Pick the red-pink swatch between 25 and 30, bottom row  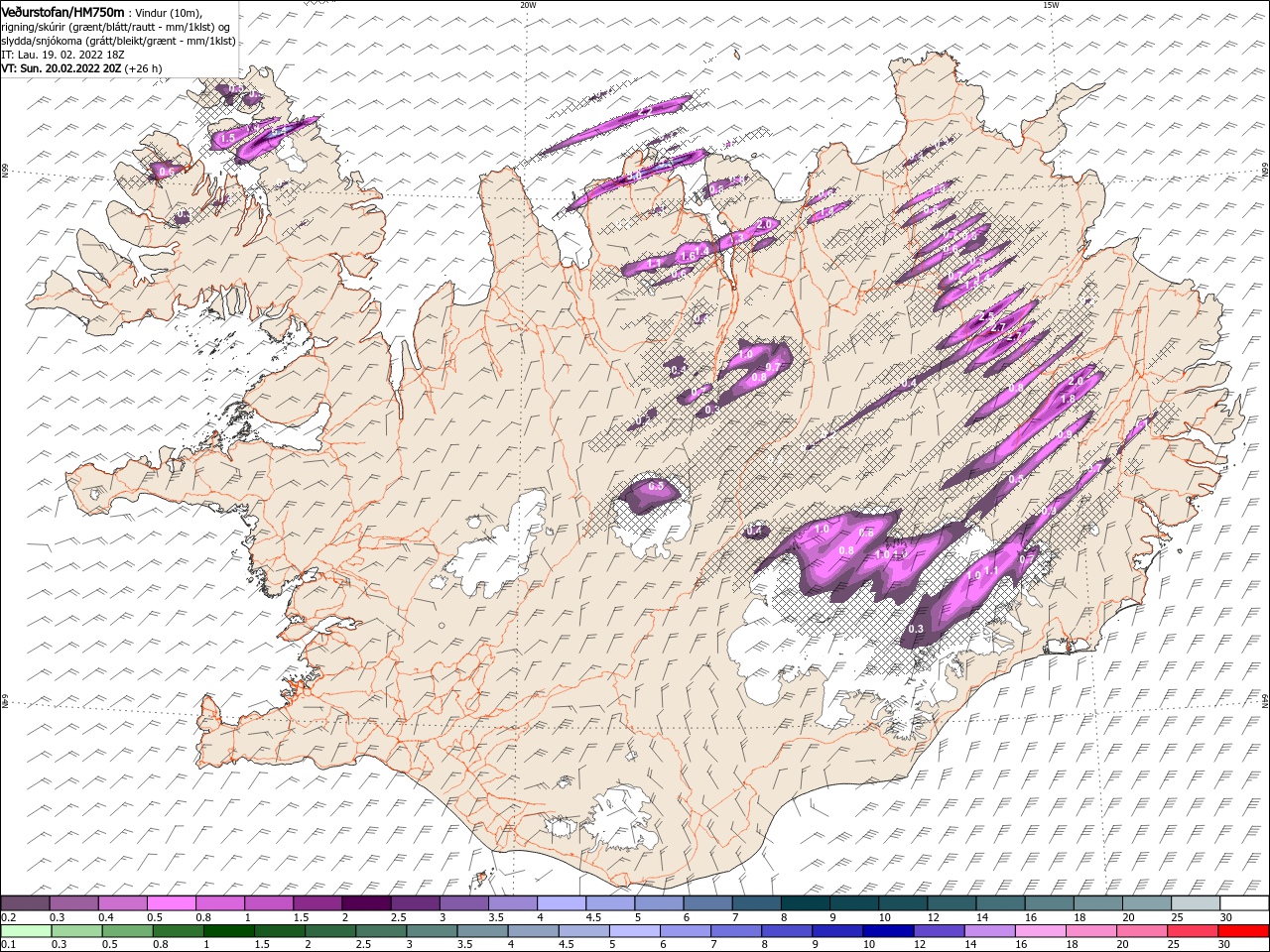tap(1192, 931)
